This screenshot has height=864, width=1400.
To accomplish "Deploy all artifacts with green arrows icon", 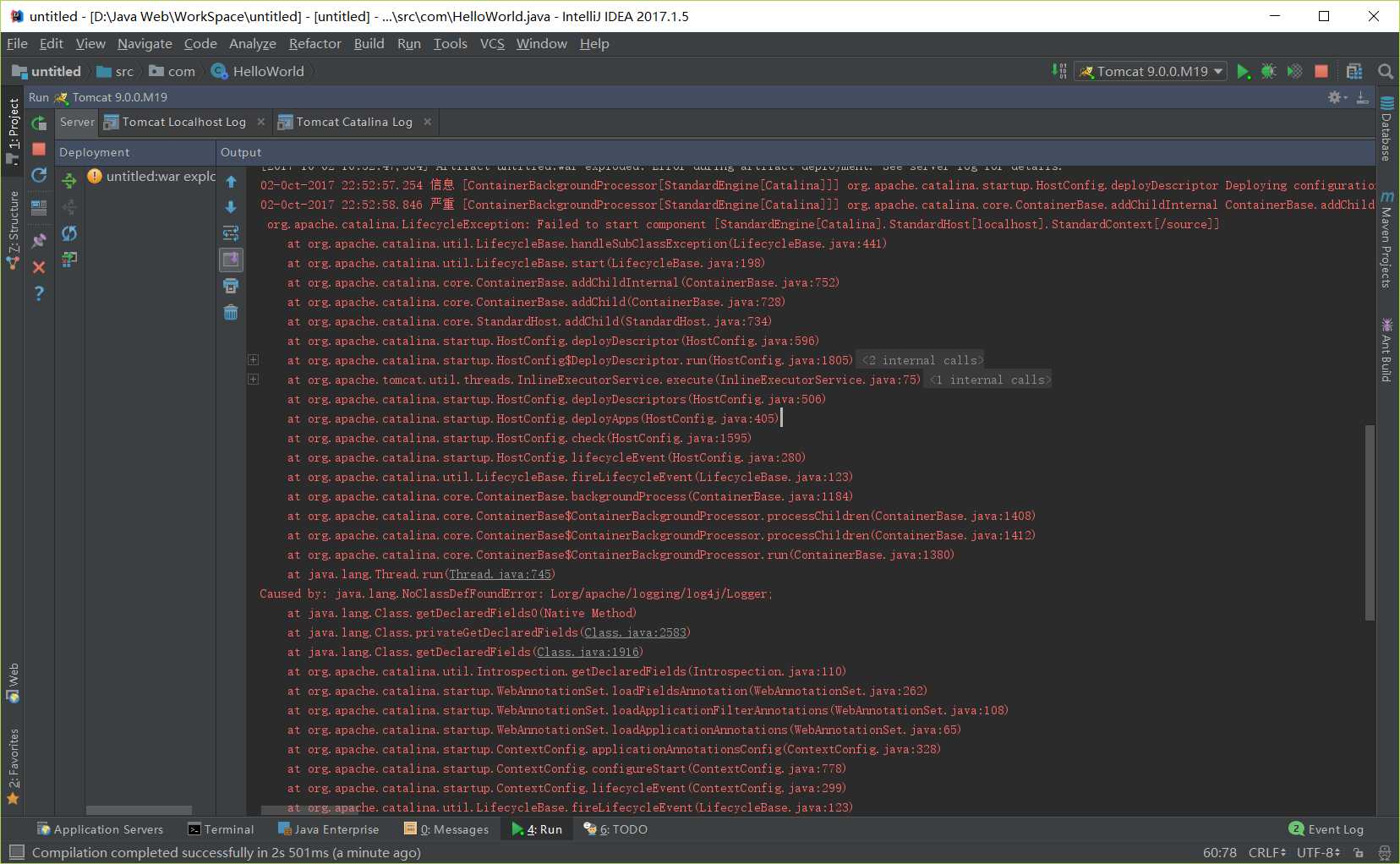I will [69, 179].
